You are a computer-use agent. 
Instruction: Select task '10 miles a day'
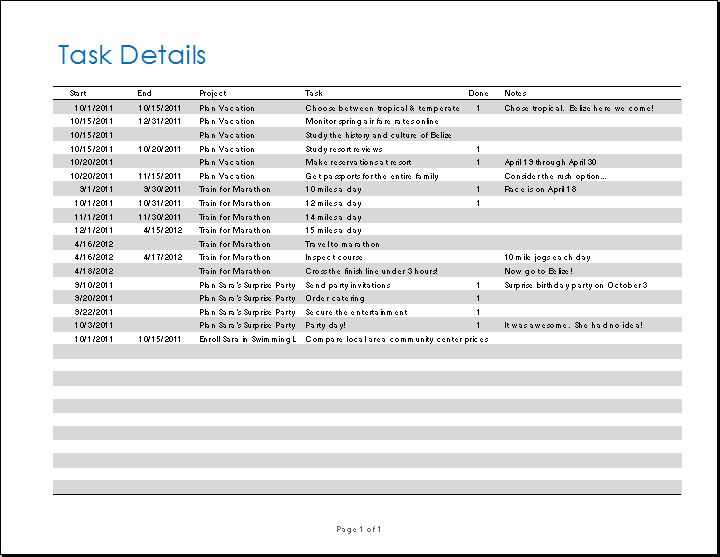333,190
